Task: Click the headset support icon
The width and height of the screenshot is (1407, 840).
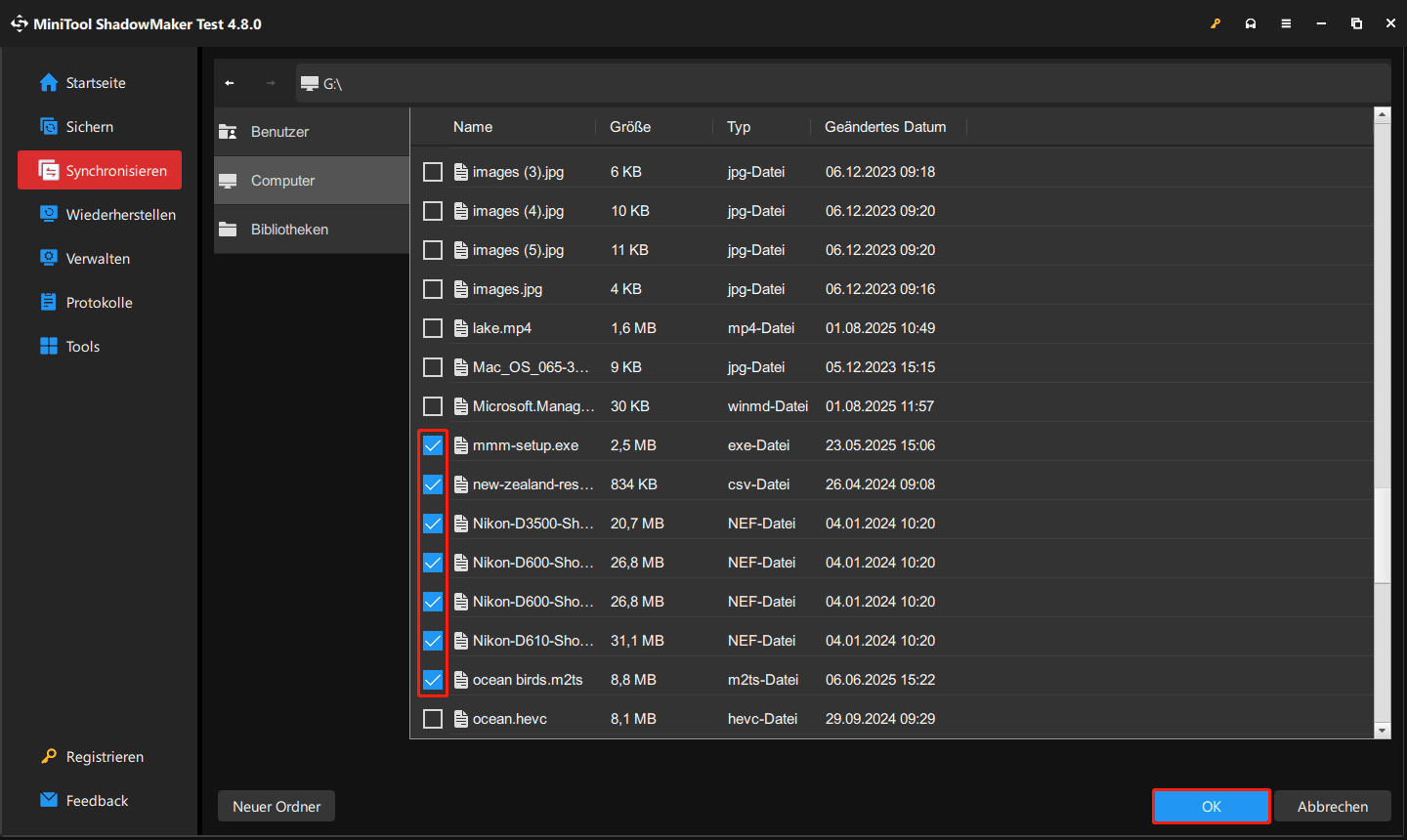Action: (1251, 23)
